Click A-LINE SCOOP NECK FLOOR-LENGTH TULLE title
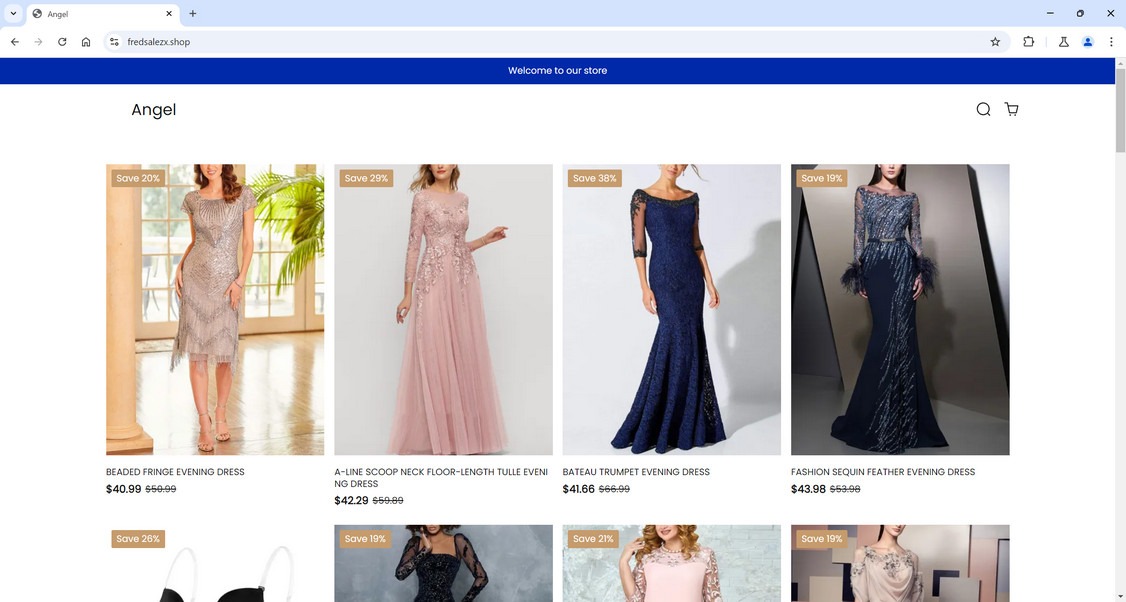 point(441,478)
